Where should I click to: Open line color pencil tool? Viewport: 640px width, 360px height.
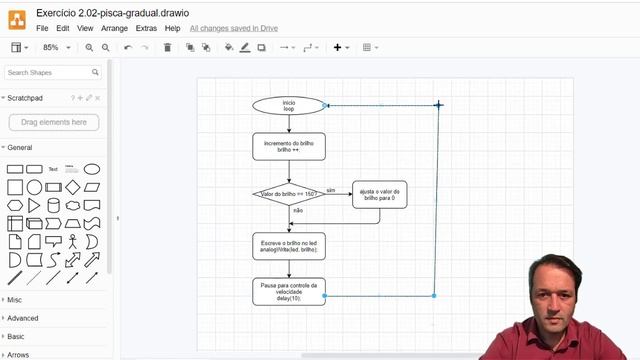[x=245, y=48]
